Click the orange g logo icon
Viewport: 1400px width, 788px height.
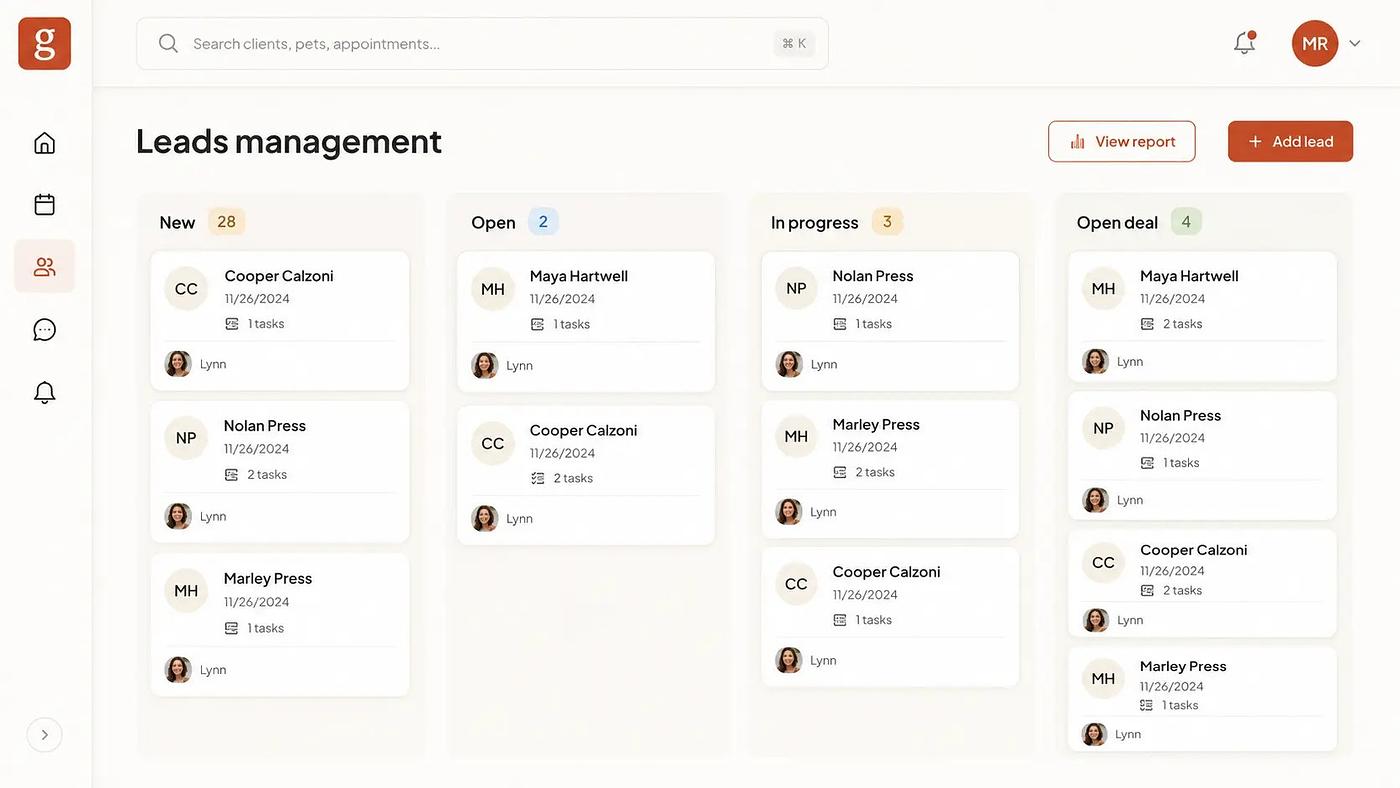coord(44,43)
